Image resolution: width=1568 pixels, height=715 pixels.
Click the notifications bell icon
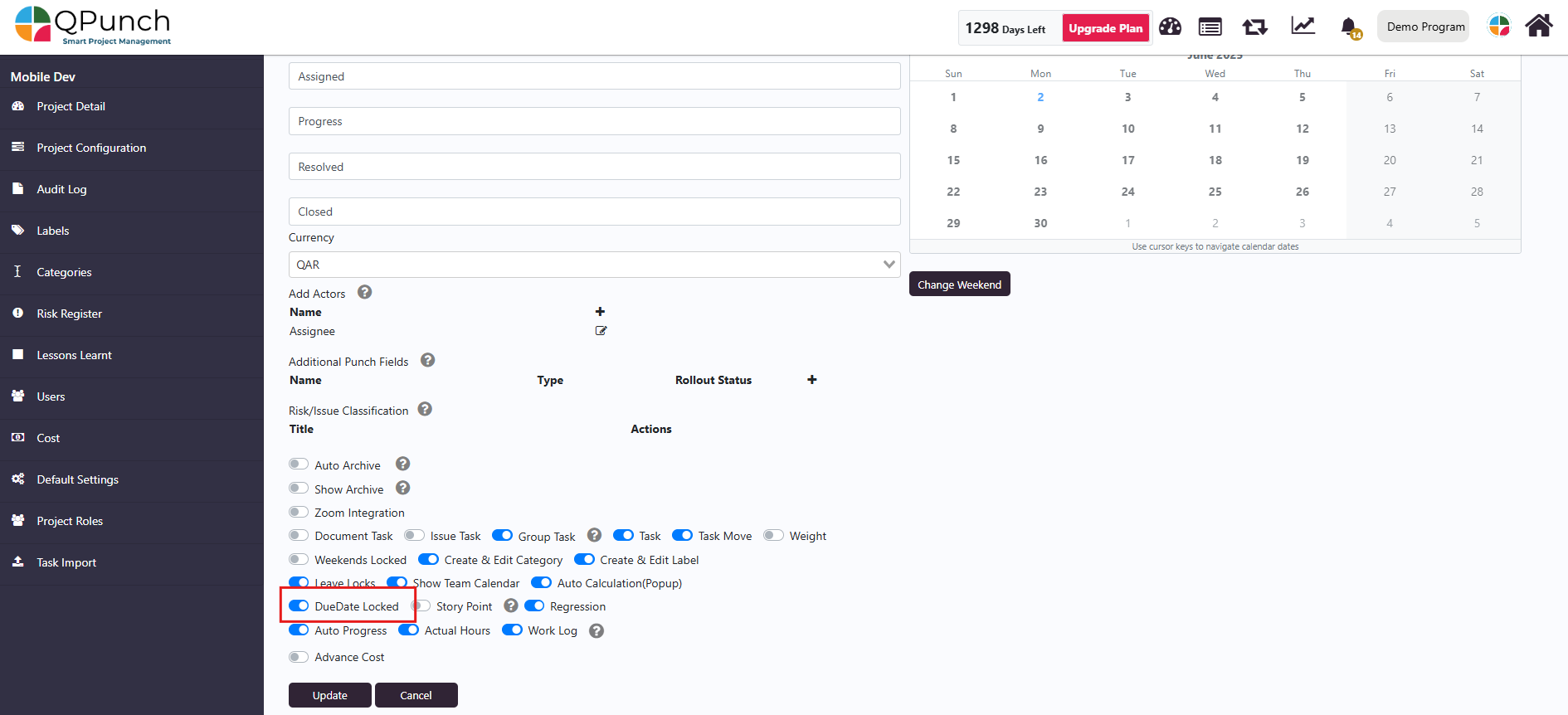(x=1349, y=27)
